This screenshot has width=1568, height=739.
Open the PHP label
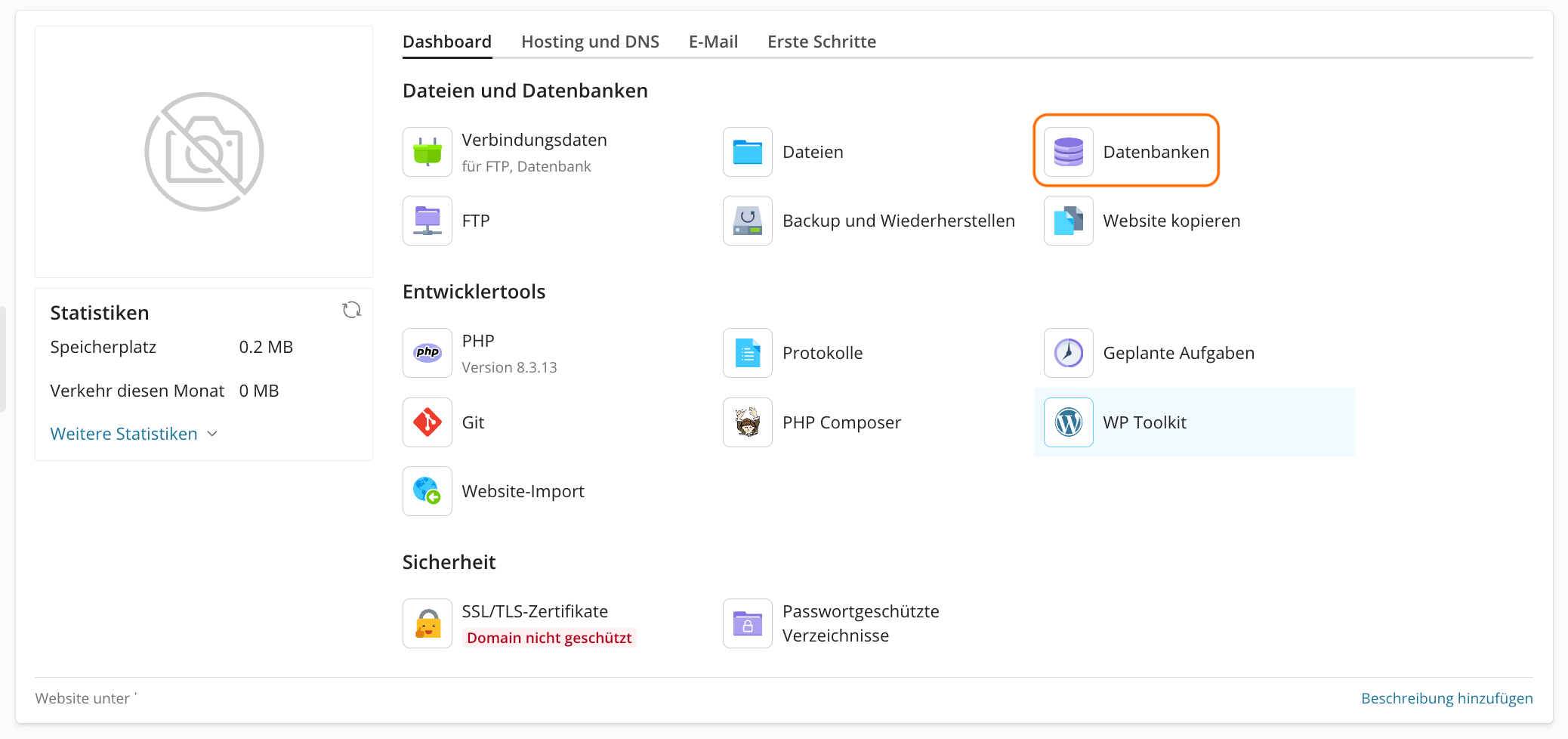[x=478, y=341]
